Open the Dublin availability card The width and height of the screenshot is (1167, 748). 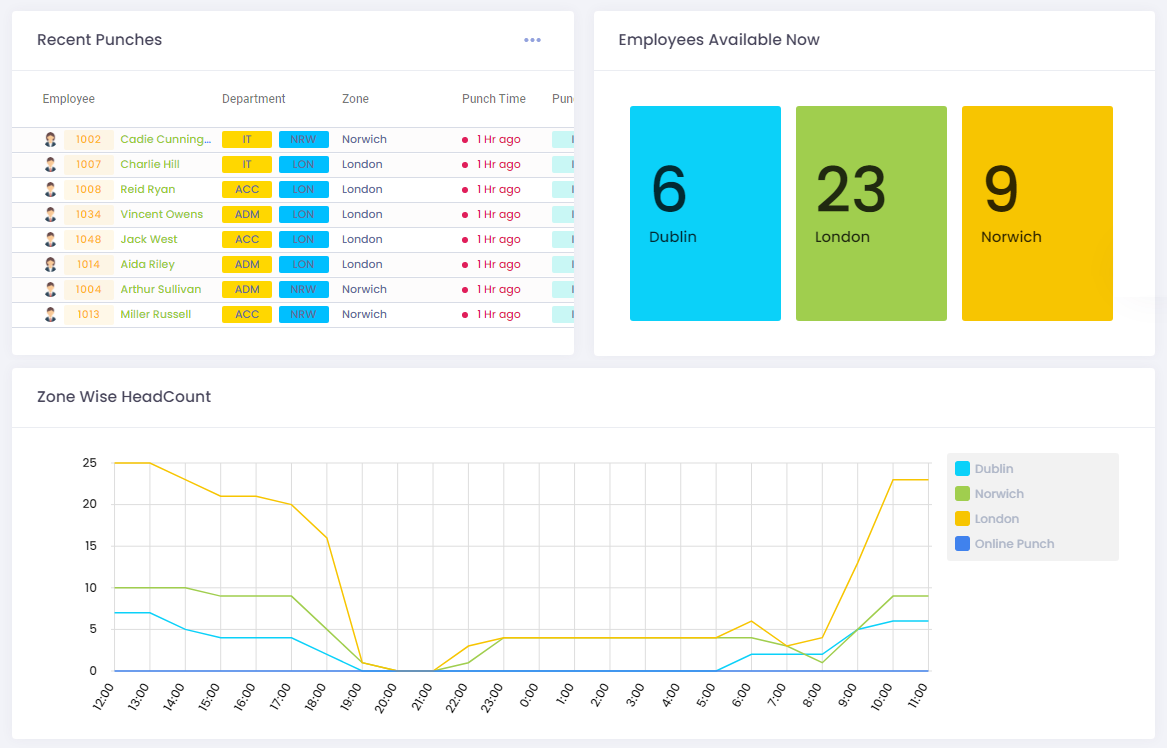(x=706, y=214)
